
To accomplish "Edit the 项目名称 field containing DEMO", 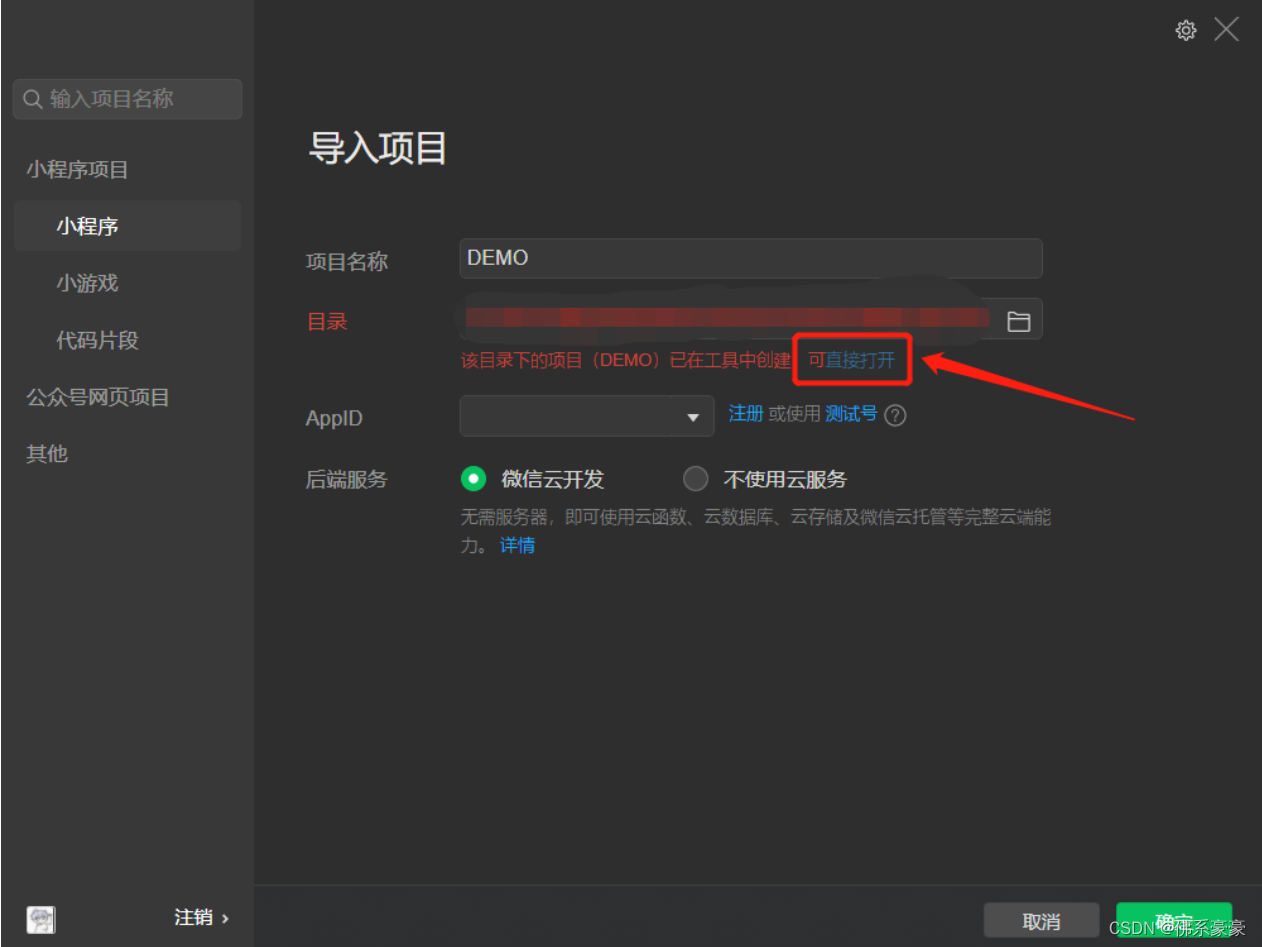I will tap(751, 258).
